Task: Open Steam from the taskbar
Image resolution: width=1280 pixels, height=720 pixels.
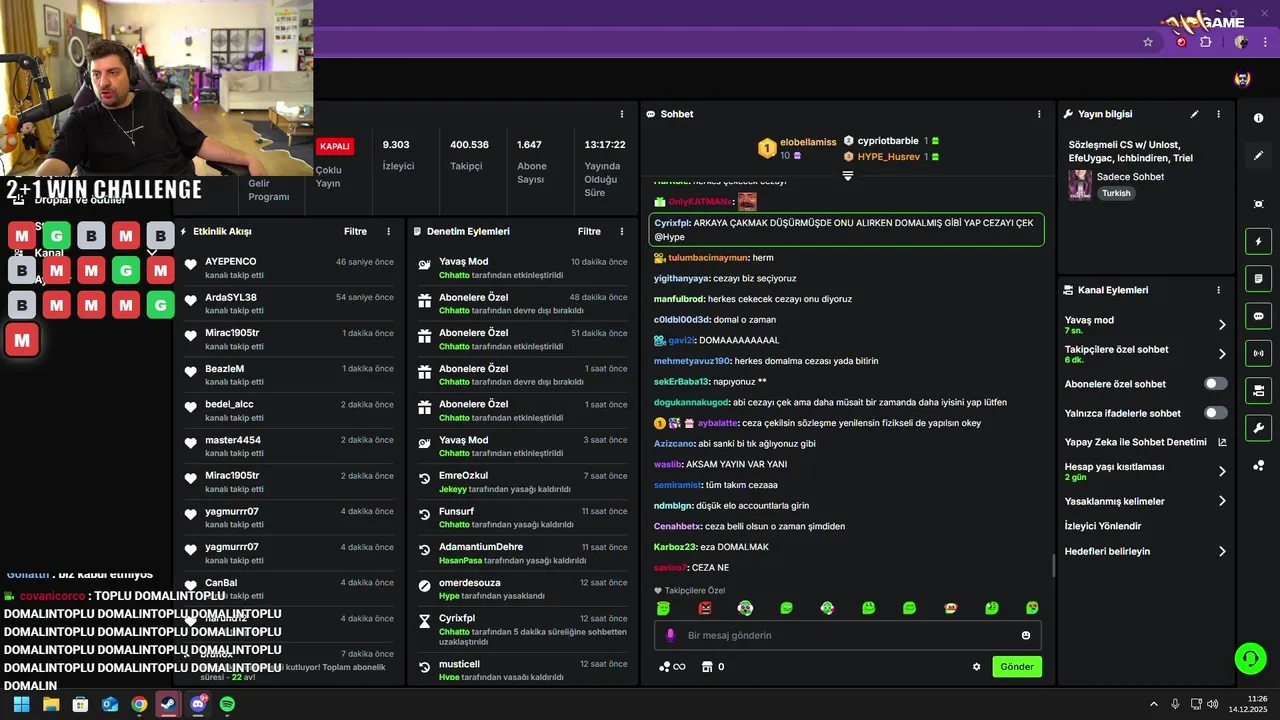Action: [168, 704]
